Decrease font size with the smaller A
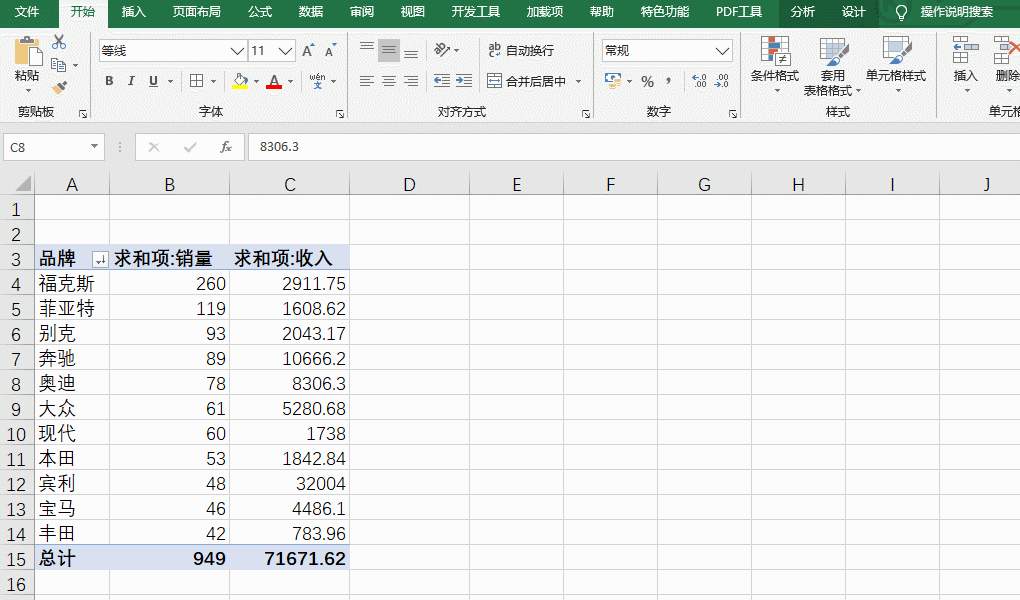The width and height of the screenshot is (1020, 600). [330, 51]
